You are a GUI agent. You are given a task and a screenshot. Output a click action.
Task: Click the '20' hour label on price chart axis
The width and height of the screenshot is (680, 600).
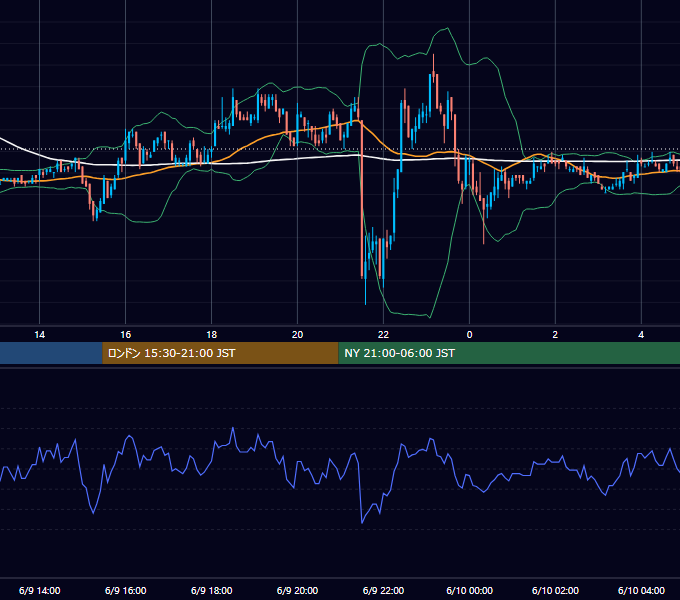(x=297, y=335)
